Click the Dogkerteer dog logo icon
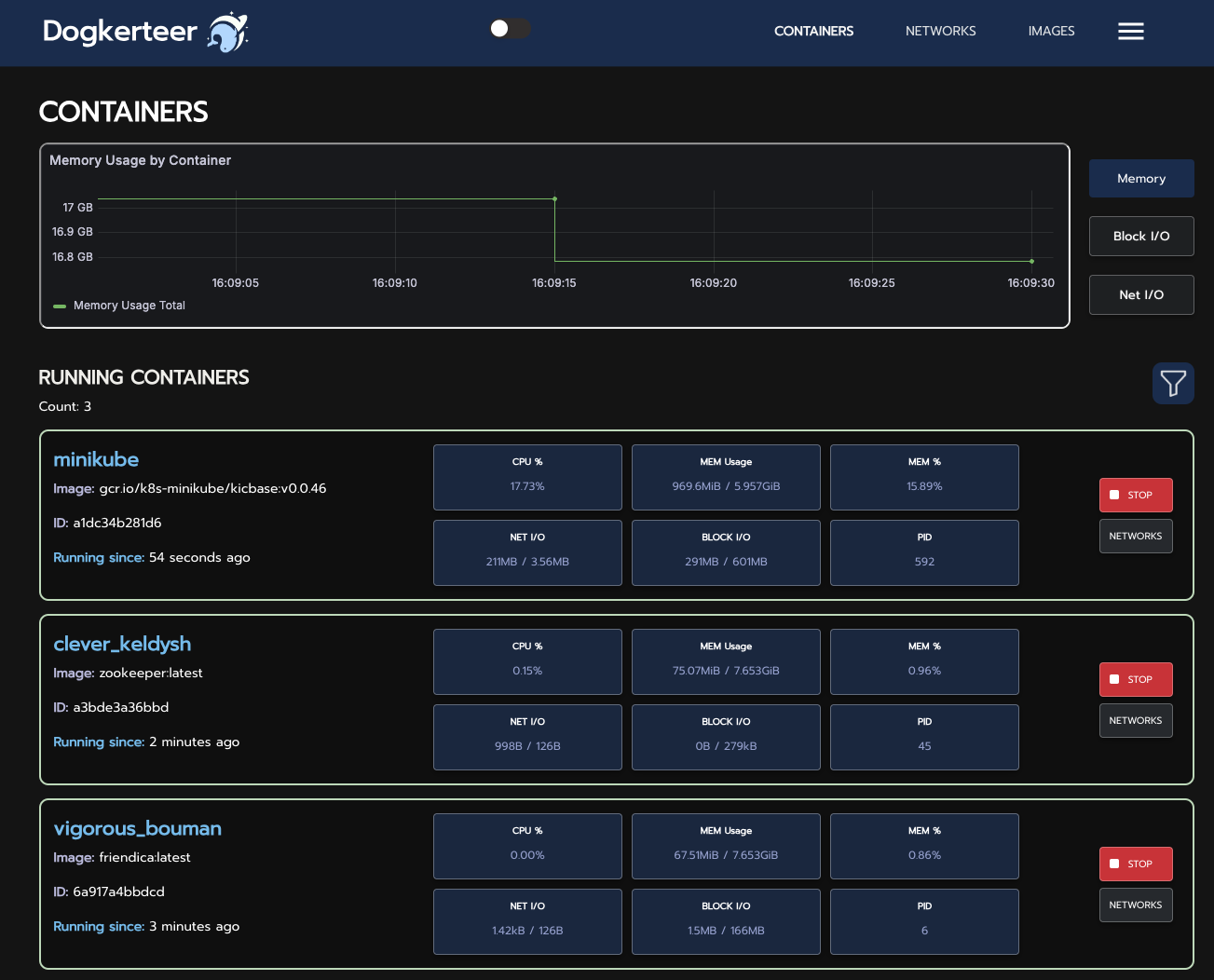The height and width of the screenshot is (980, 1214). pyautogui.click(x=225, y=31)
